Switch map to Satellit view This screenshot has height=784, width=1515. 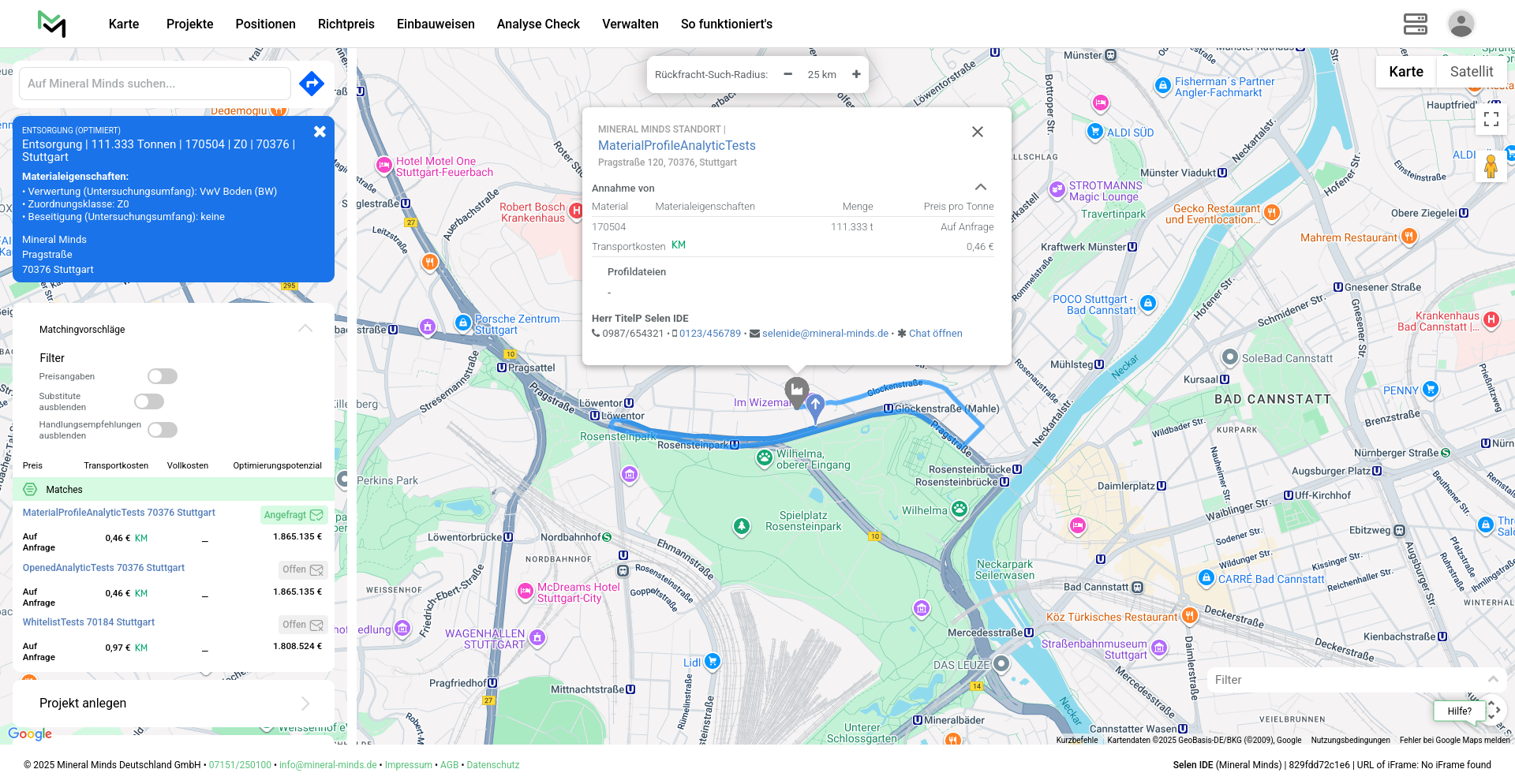pos(1471,72)
